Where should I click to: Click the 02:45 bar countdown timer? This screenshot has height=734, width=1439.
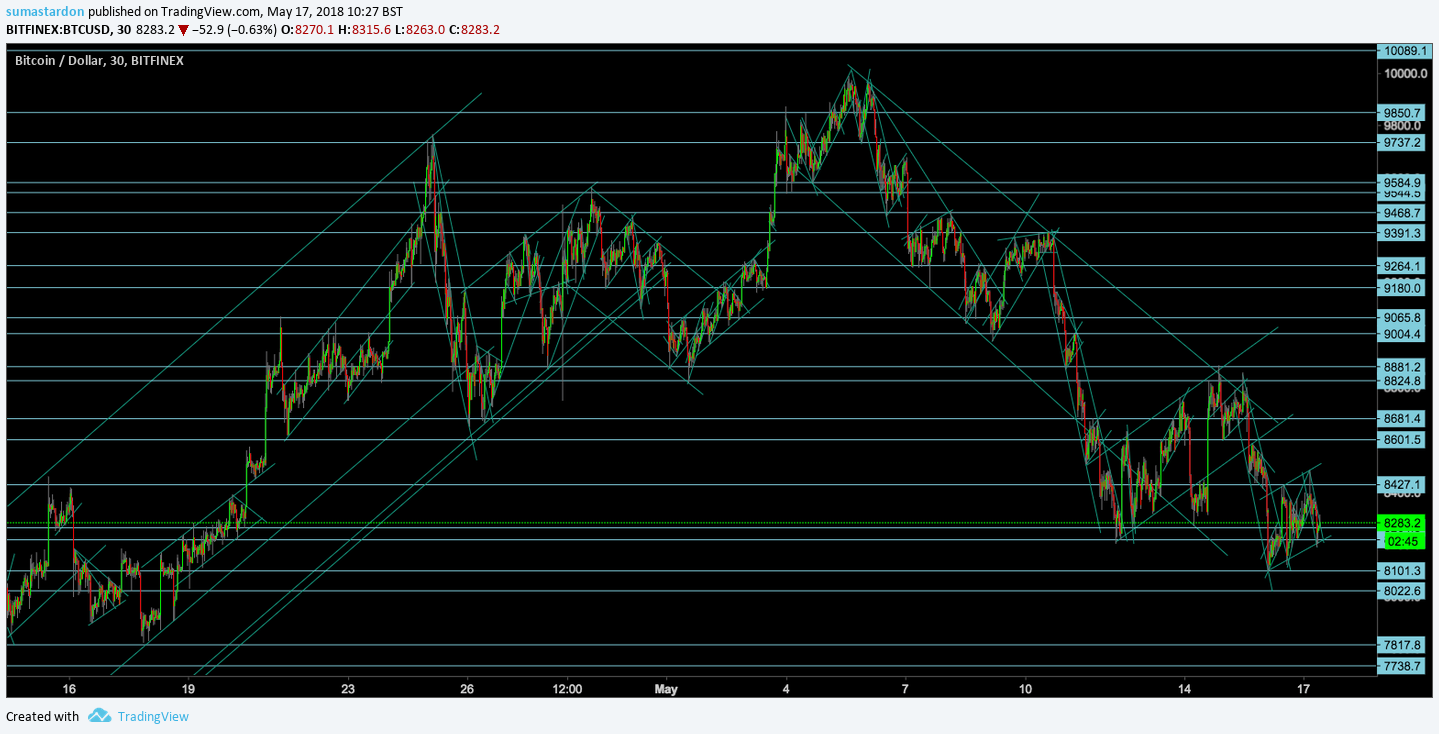(1401, 540)
